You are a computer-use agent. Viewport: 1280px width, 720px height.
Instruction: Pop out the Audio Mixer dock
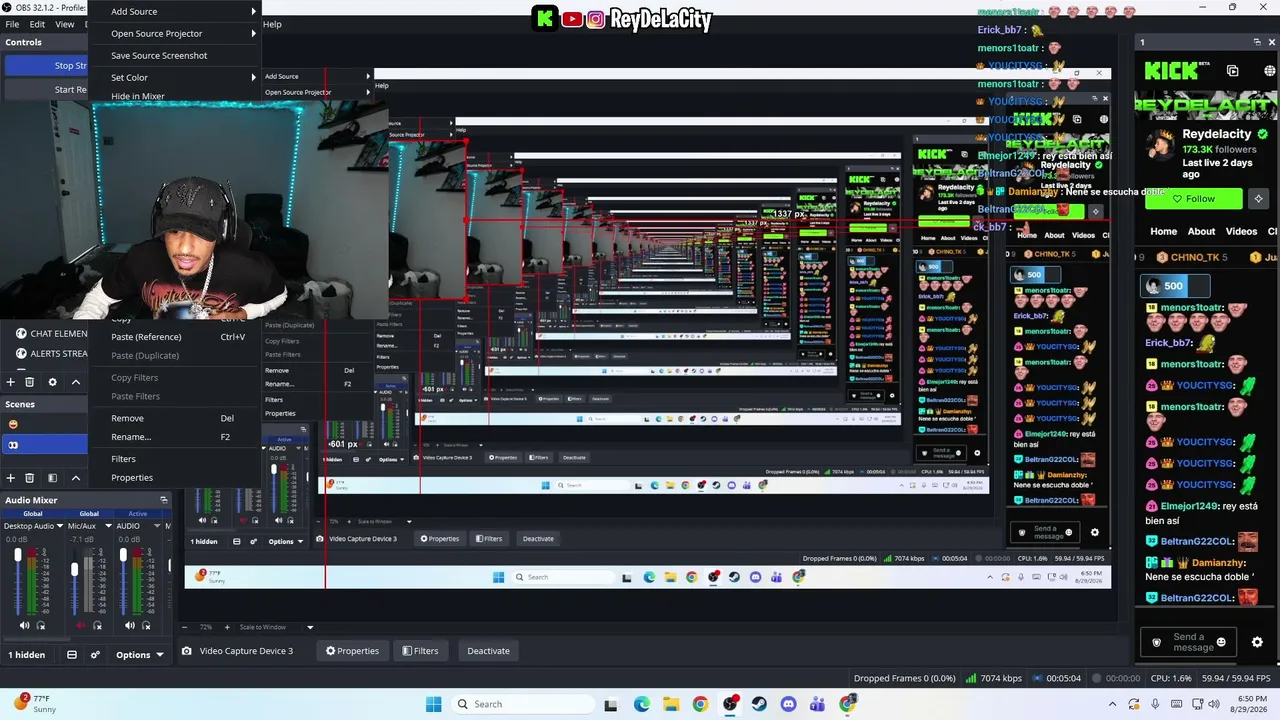click(164, 500)
